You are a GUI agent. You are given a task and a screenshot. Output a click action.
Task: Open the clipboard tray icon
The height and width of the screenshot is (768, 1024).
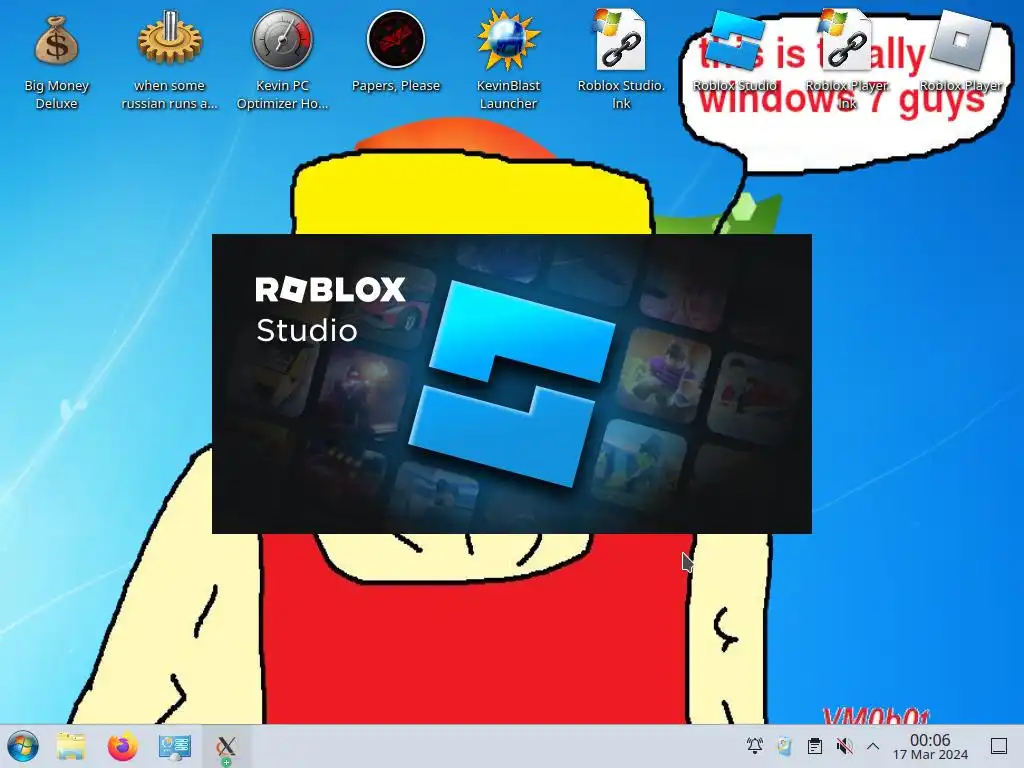tap(814, 746)
